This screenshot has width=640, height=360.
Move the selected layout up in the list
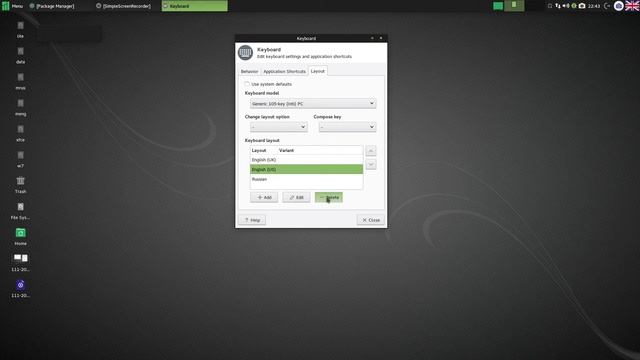tap(371, 151)
